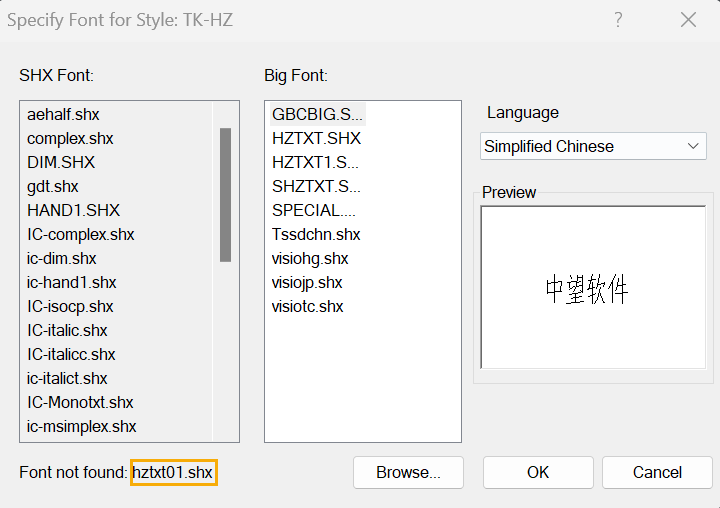Viewport: 720px width, 508px height.
Task: Pick visiotc.shx from Big Font list
Action: [x=307, y=306]
